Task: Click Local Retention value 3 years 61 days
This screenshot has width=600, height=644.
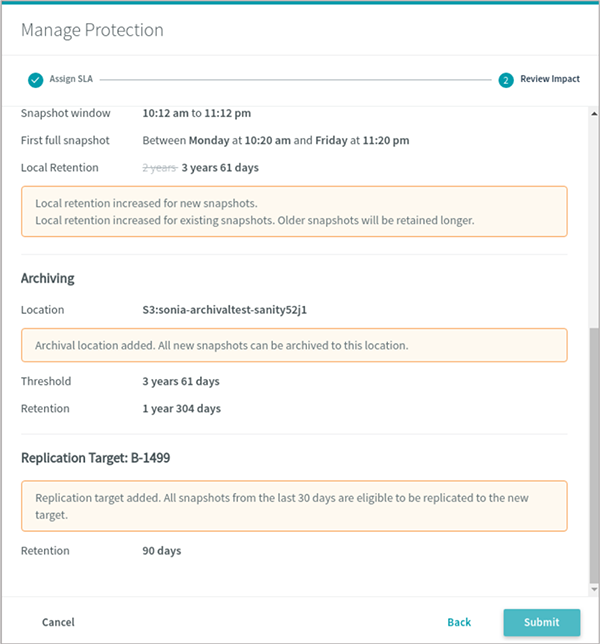Action: pyautogui.click(x=220, y=168)
